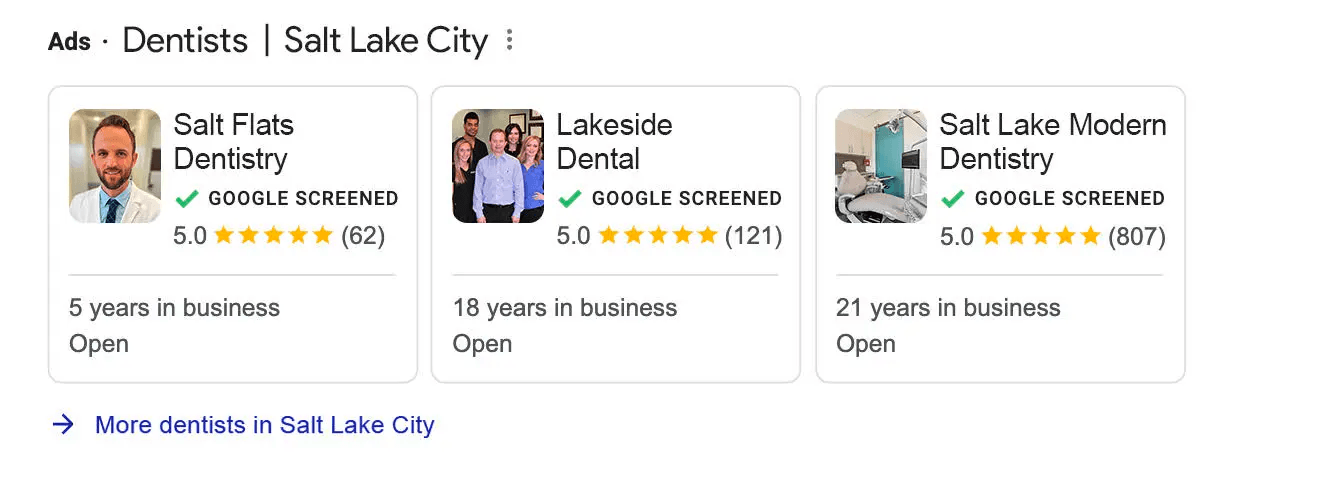
Task: Click the Salt Lake Modern Dentistry office photo
Action: pos(881,166)
